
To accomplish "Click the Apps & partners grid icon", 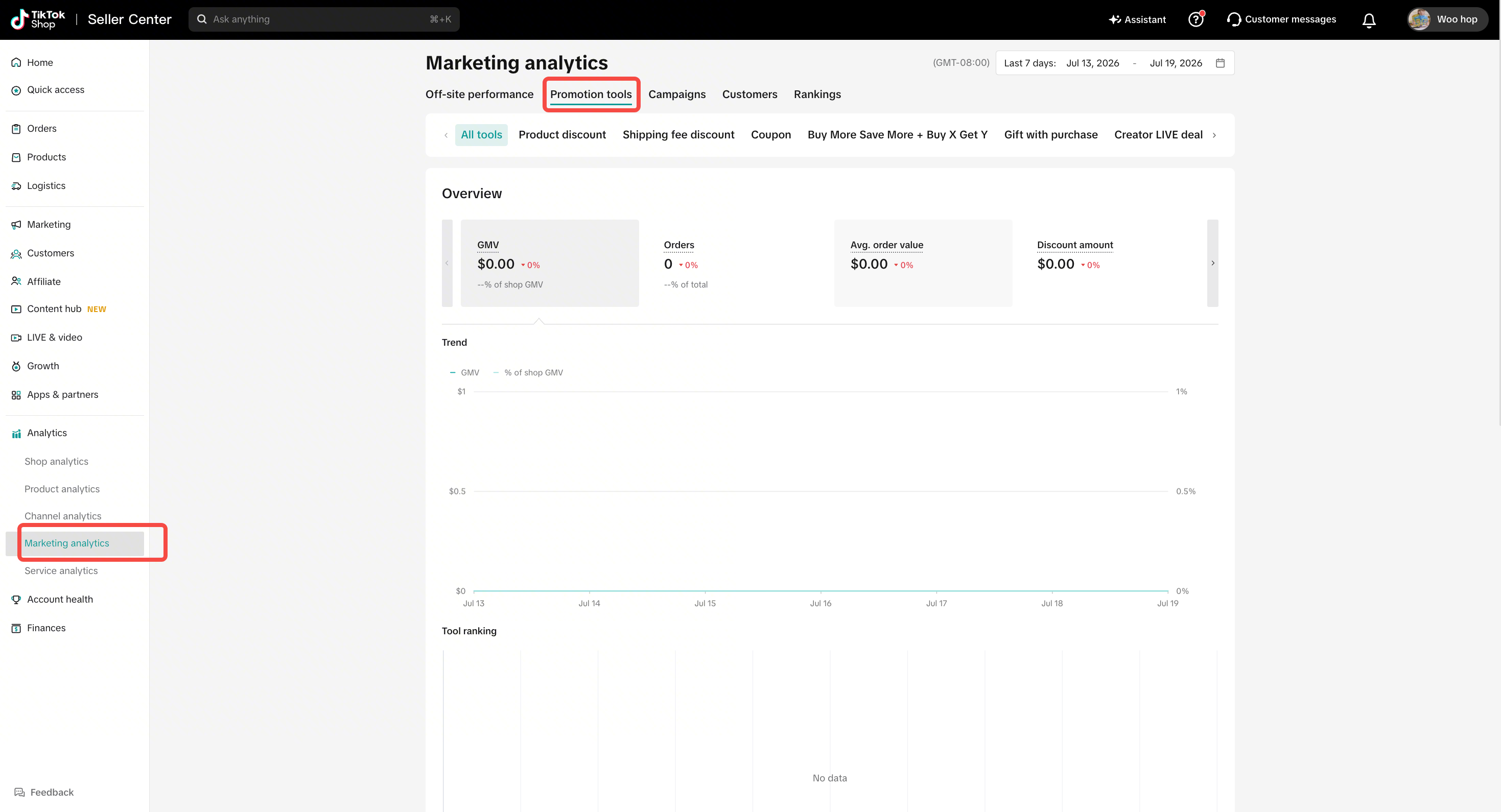I will point(16,395).
